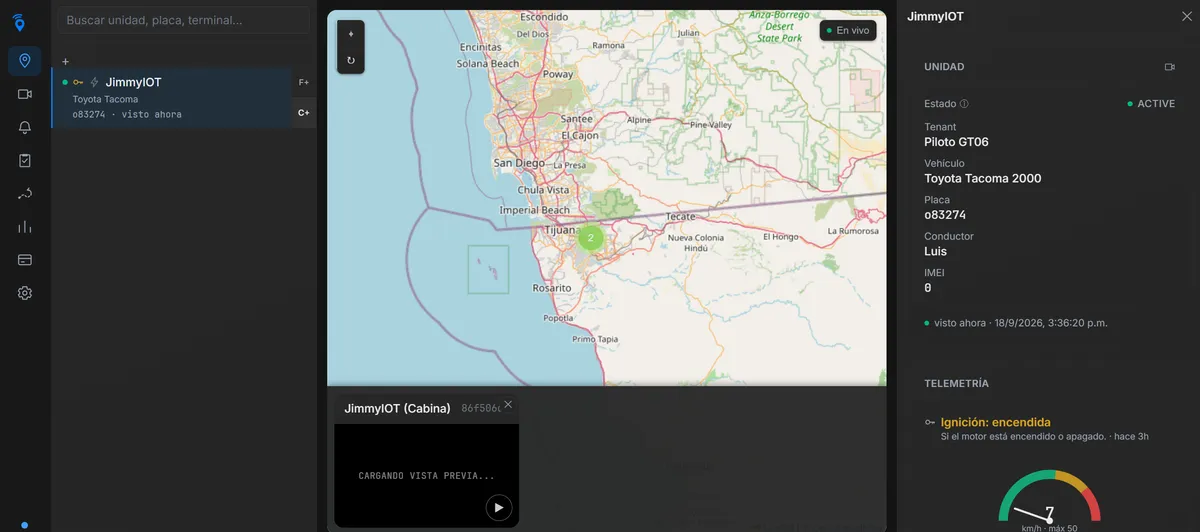
Task: Click the key icon on JimmyIOT row
Action: (x=78, y=82)
